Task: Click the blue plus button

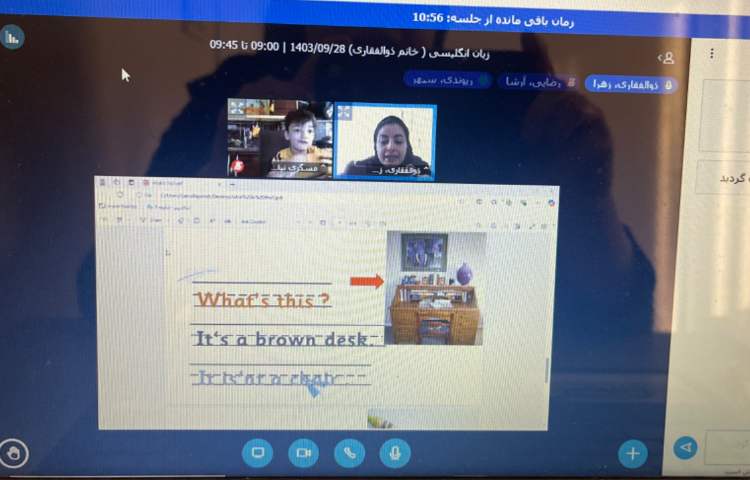Action: point(632,453)
